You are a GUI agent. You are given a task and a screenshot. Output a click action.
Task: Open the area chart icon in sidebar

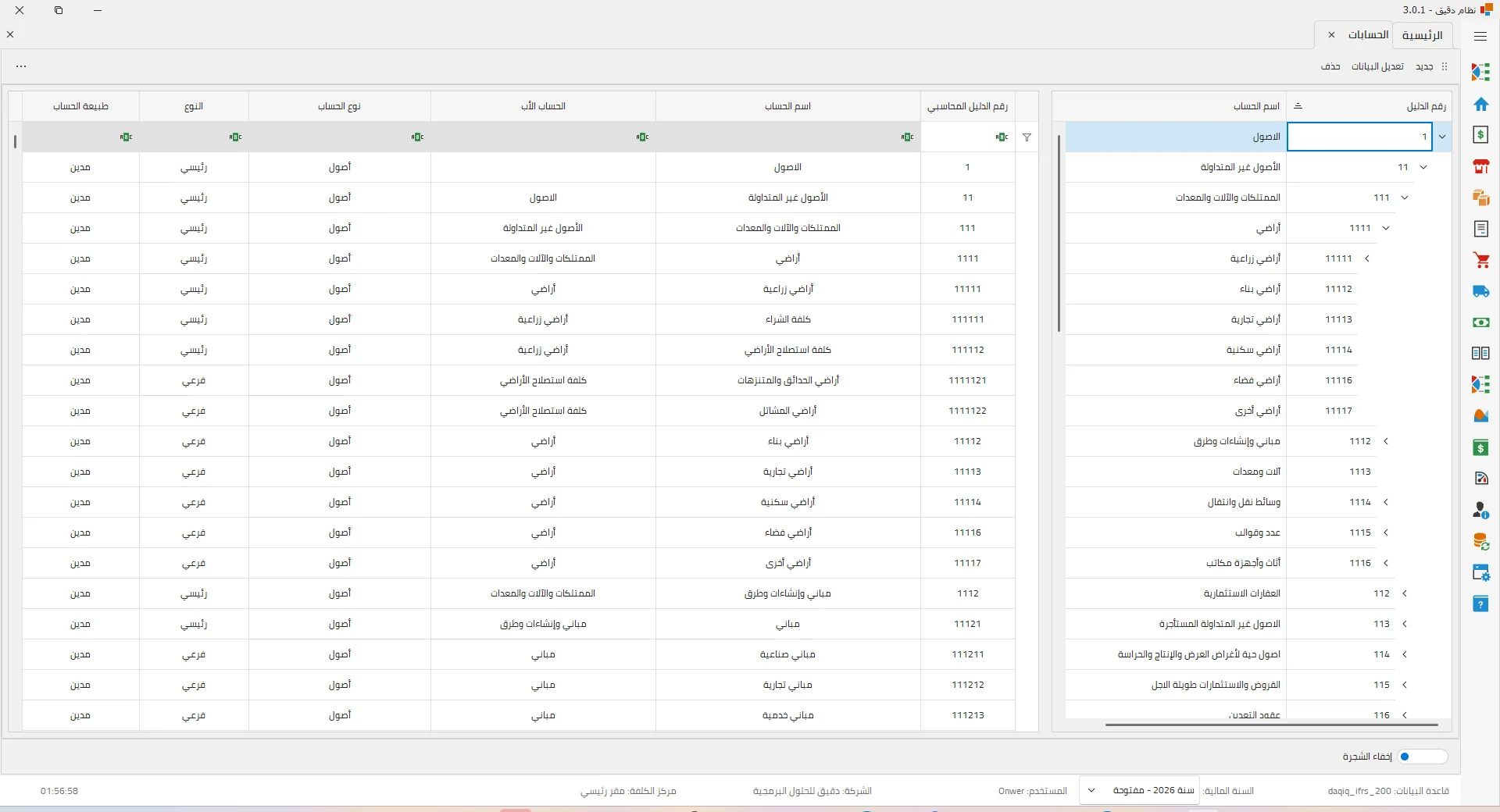tap(1480, 416)
